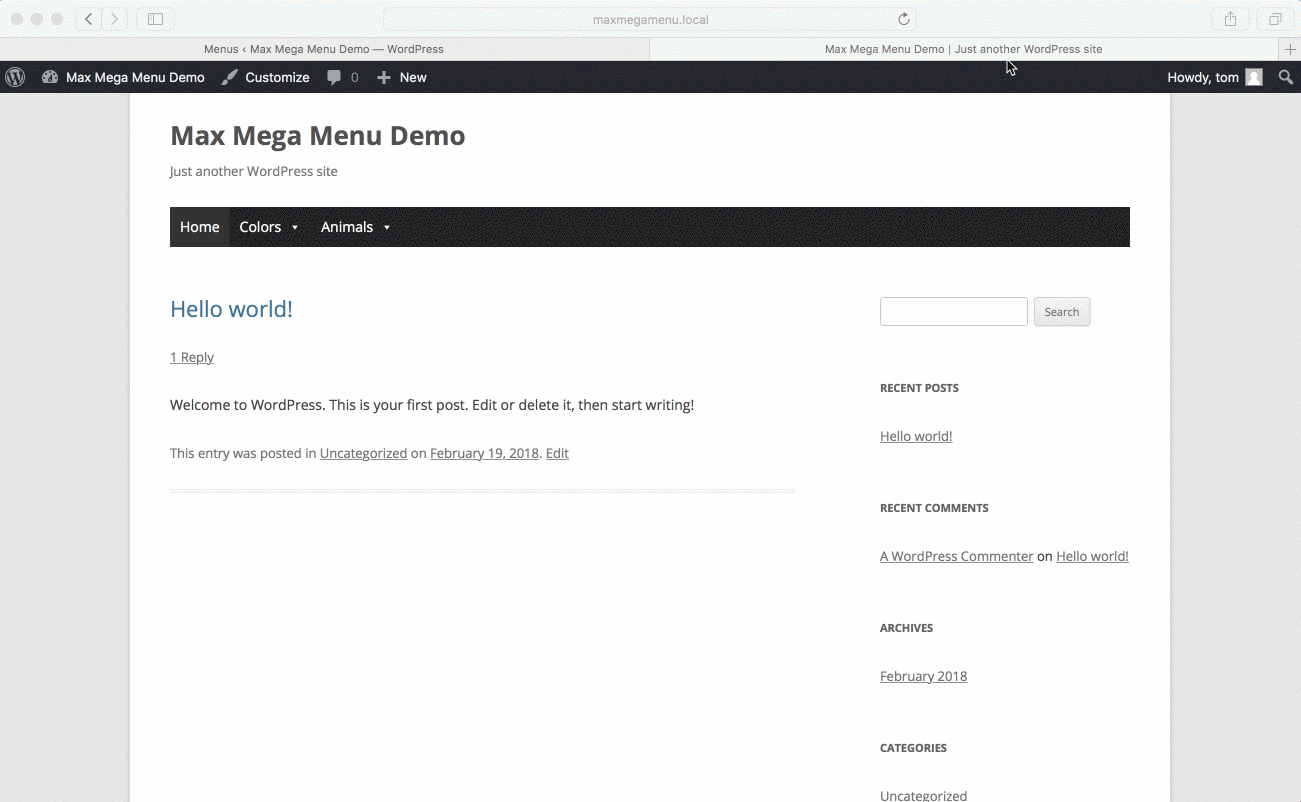Click the Safari reload page icon
The height and width of the screenshot is (802, 1301).
[x=904, y=19]
